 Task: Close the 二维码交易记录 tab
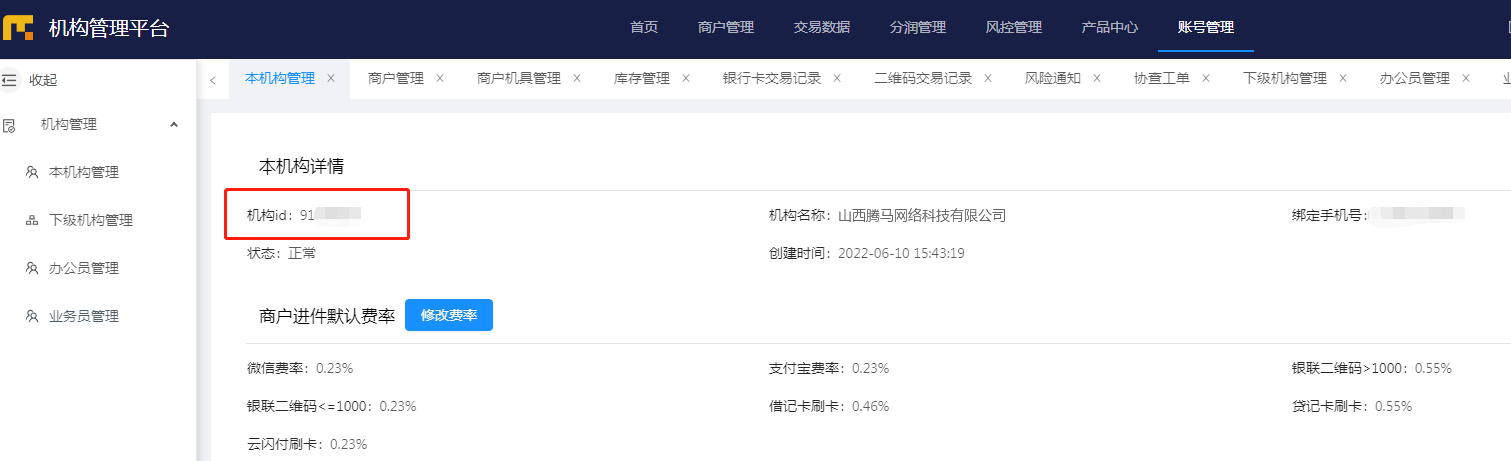coord(988,78)
